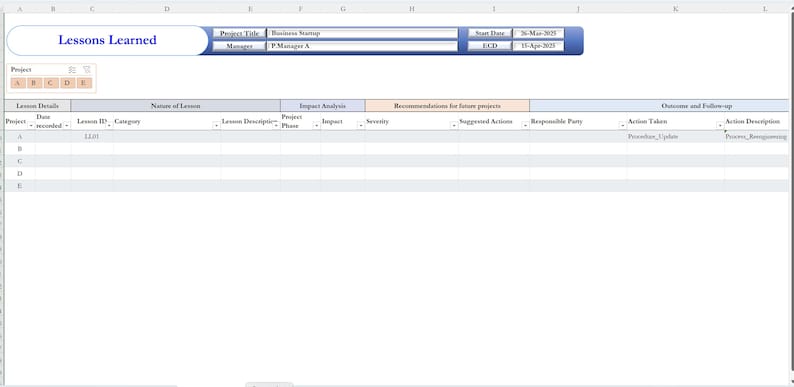The image size is (794, 387).
Task: Select slicer item C
Action: [x=51, y=83]
